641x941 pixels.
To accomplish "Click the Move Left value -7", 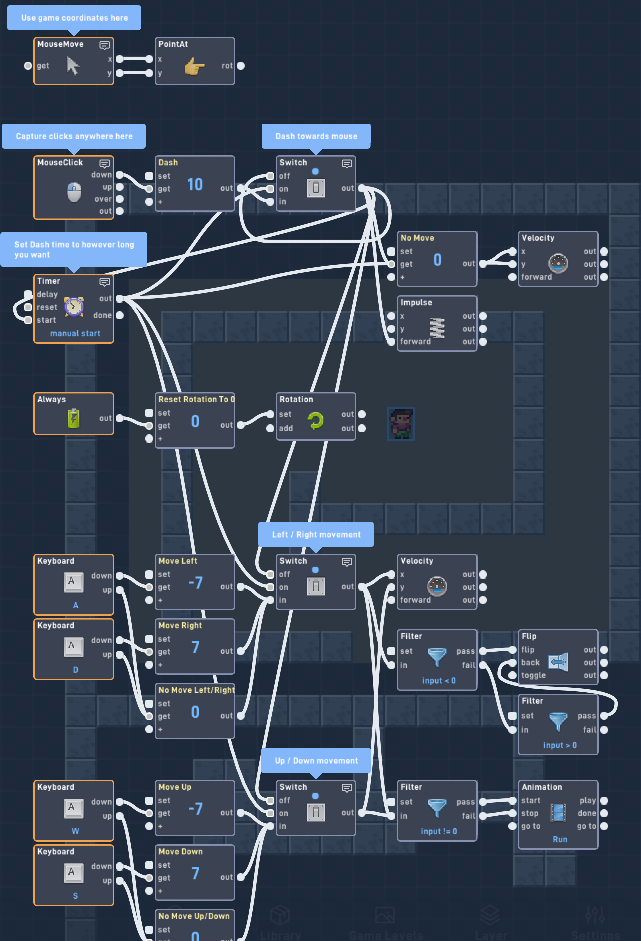I will tap(195, 583).
